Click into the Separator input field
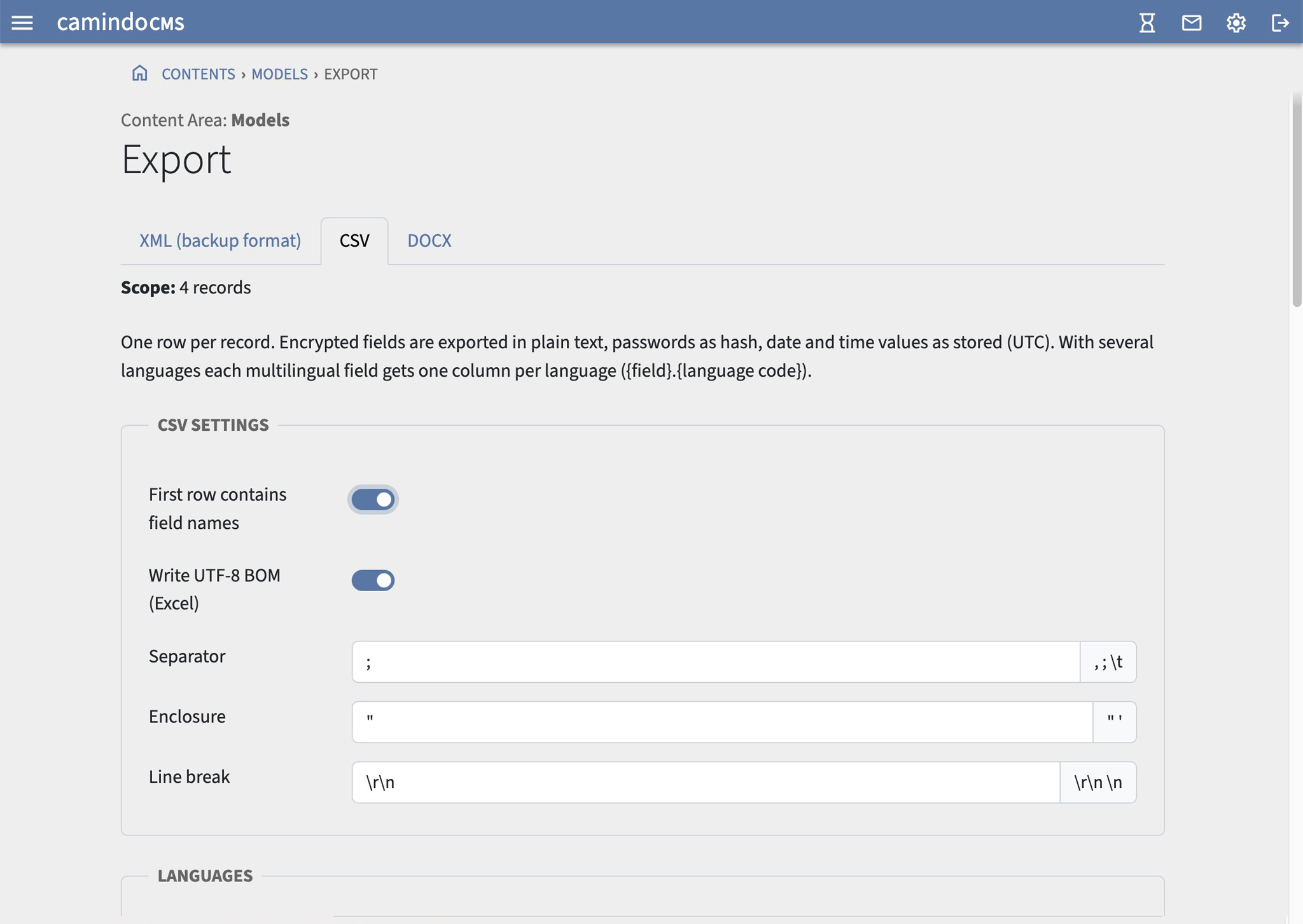The width and height of the screenshot is (1303, 924). [716, 662]
